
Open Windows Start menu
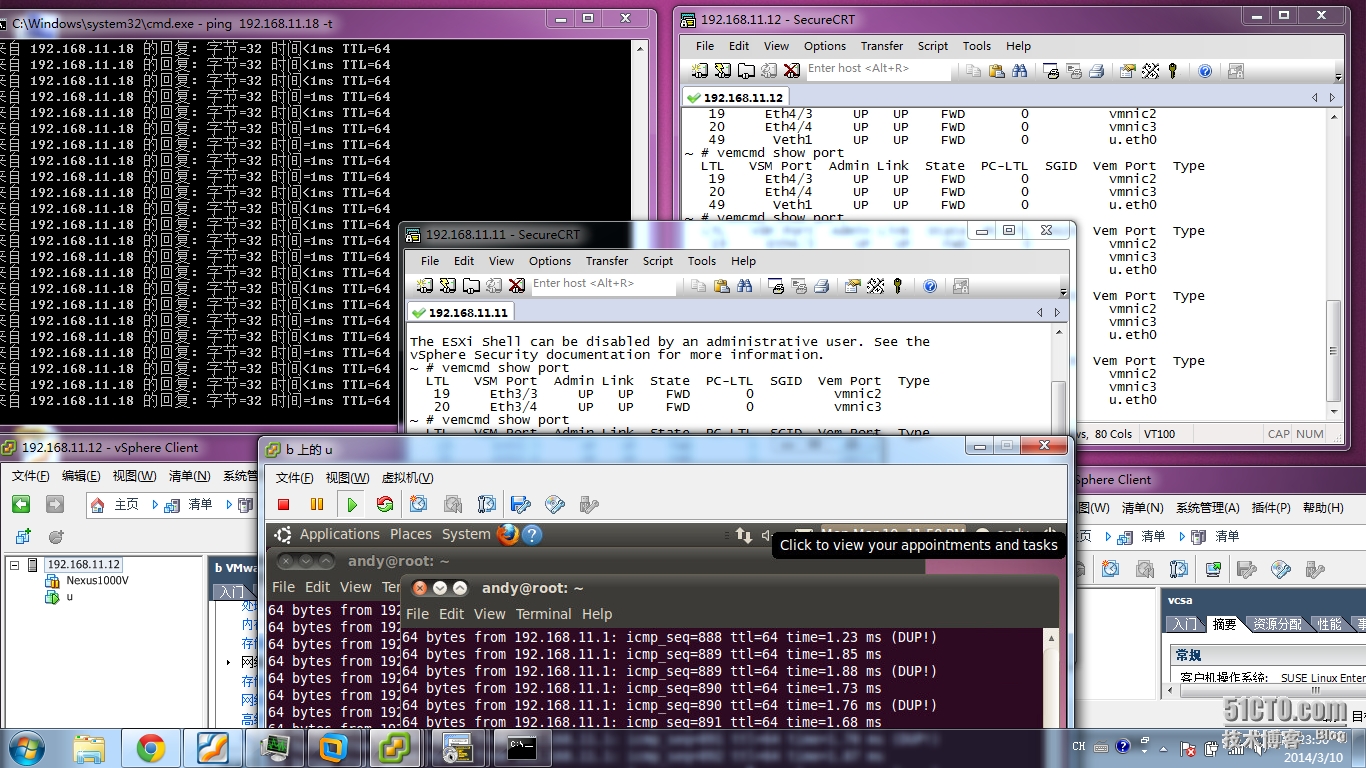pos(26,748)
